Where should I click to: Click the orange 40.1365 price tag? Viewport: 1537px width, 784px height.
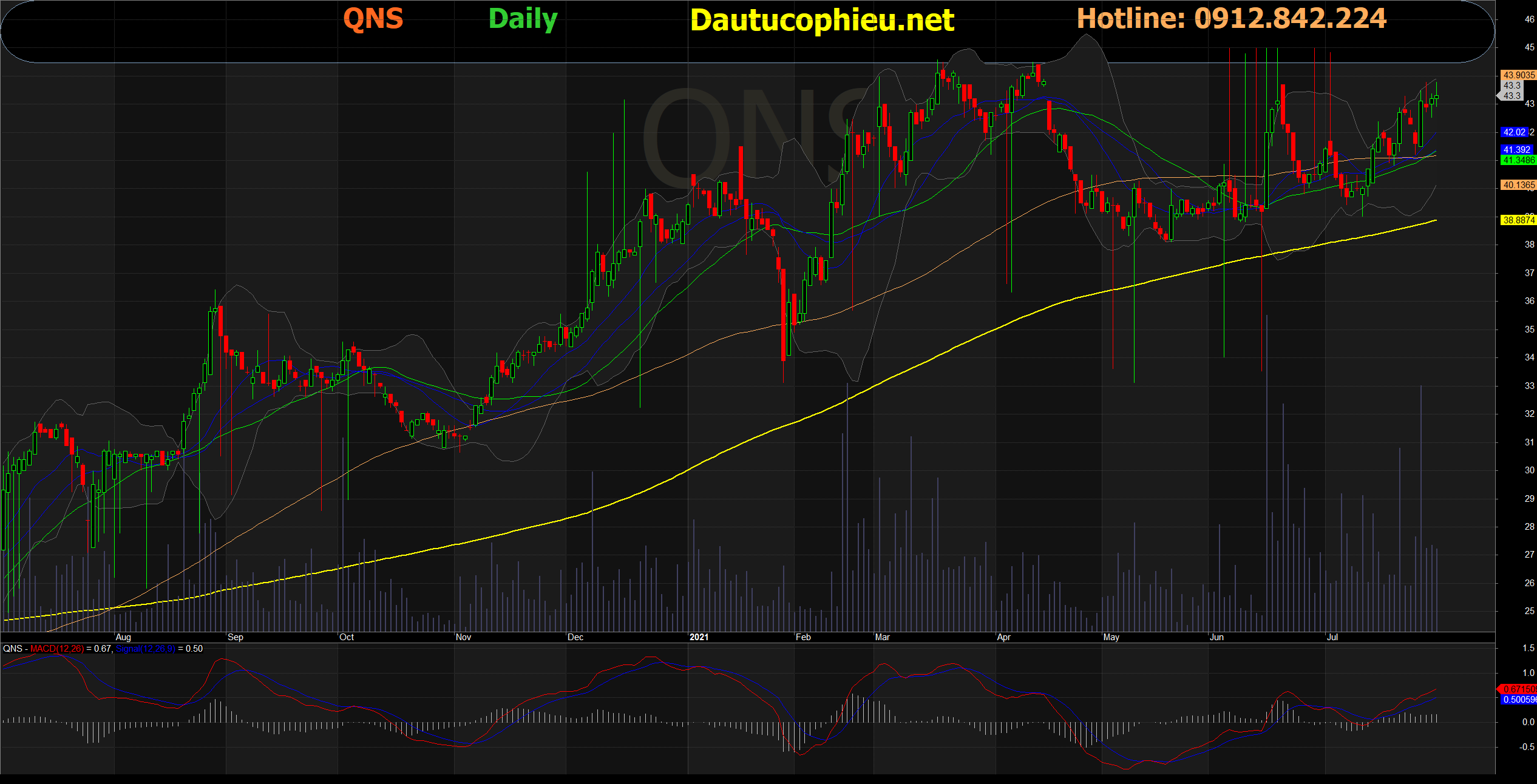(x=1518, y=185)
